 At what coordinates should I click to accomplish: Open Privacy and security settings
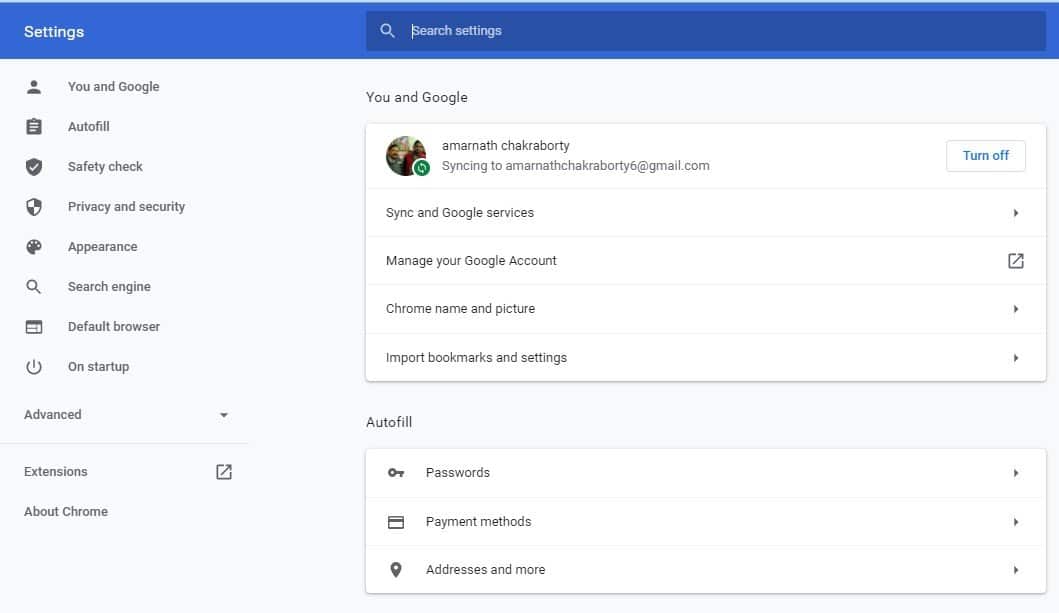[x=126, y=207]
